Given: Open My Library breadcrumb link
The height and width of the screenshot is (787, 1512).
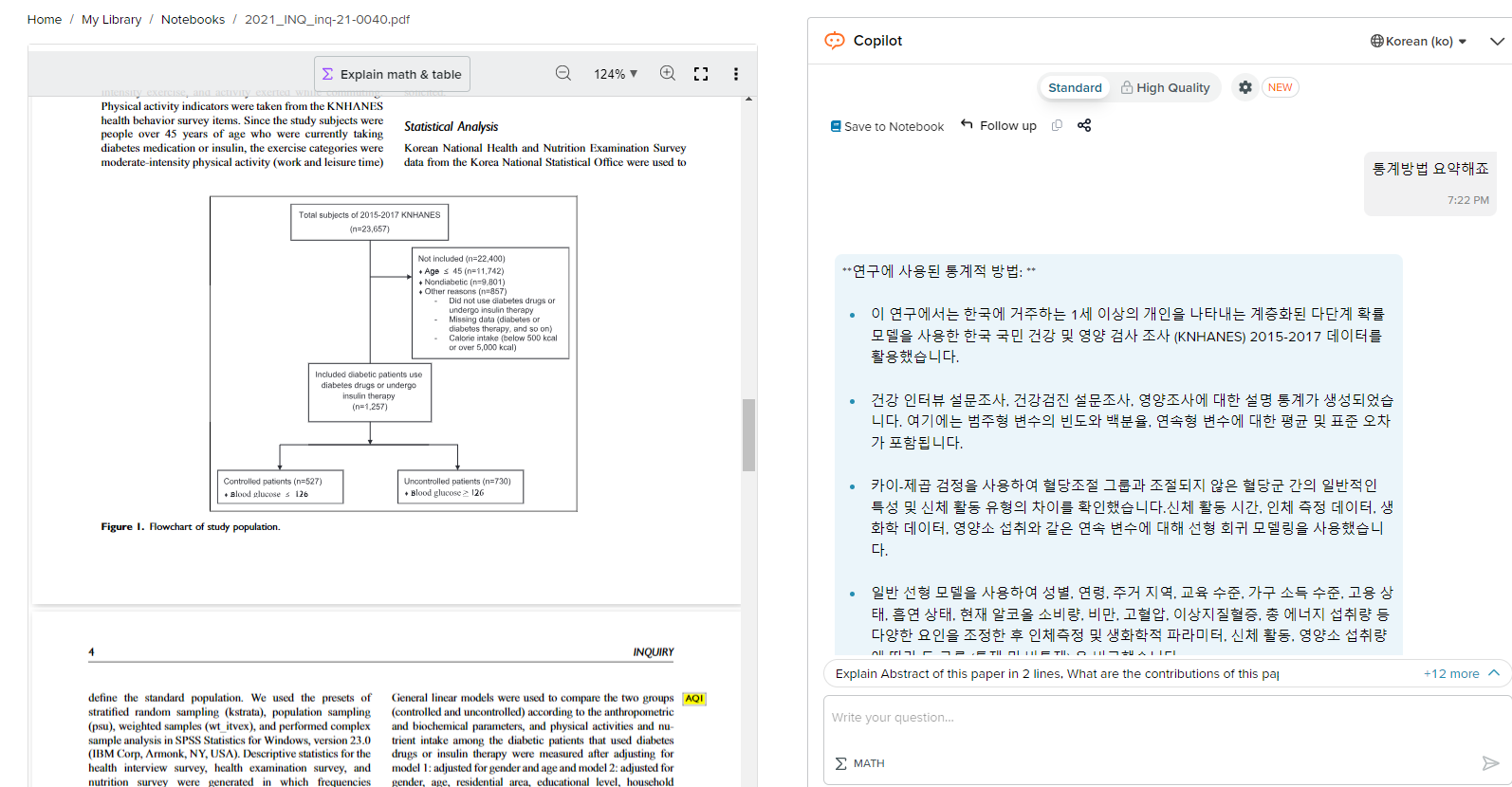Looking at the screenshot, I should 111,19.
